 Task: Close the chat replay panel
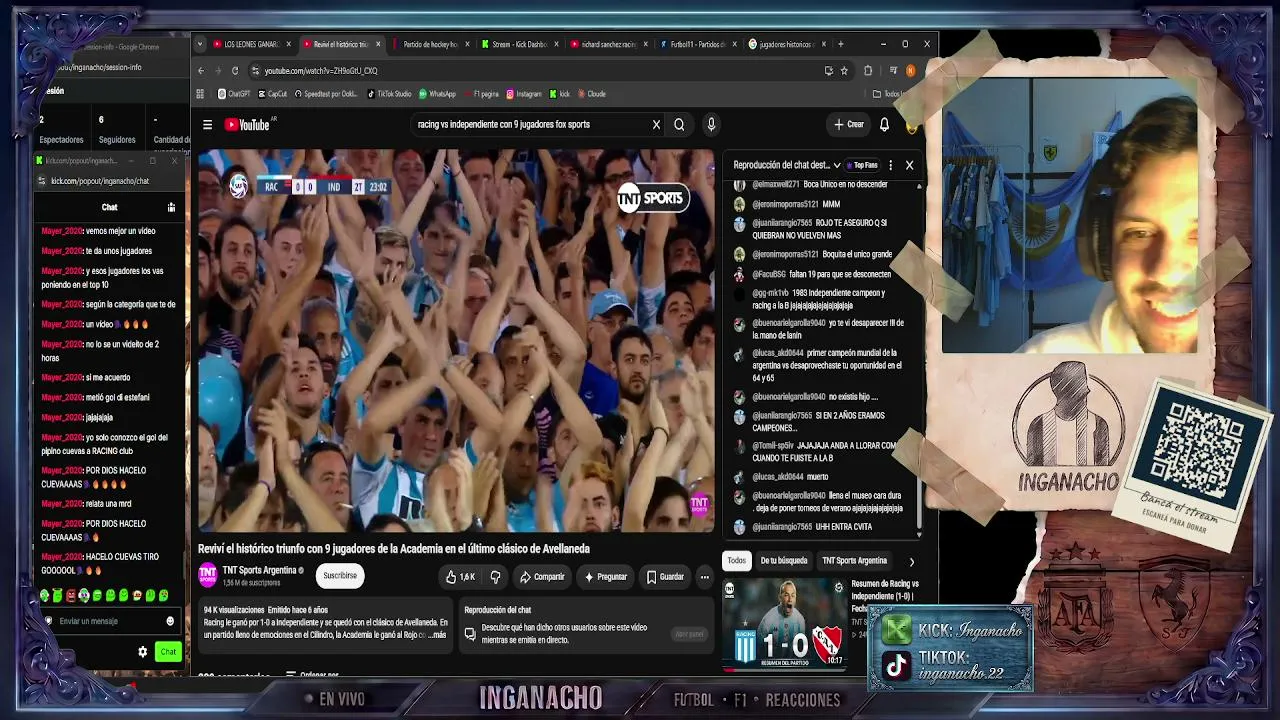(x=909, y=165)
